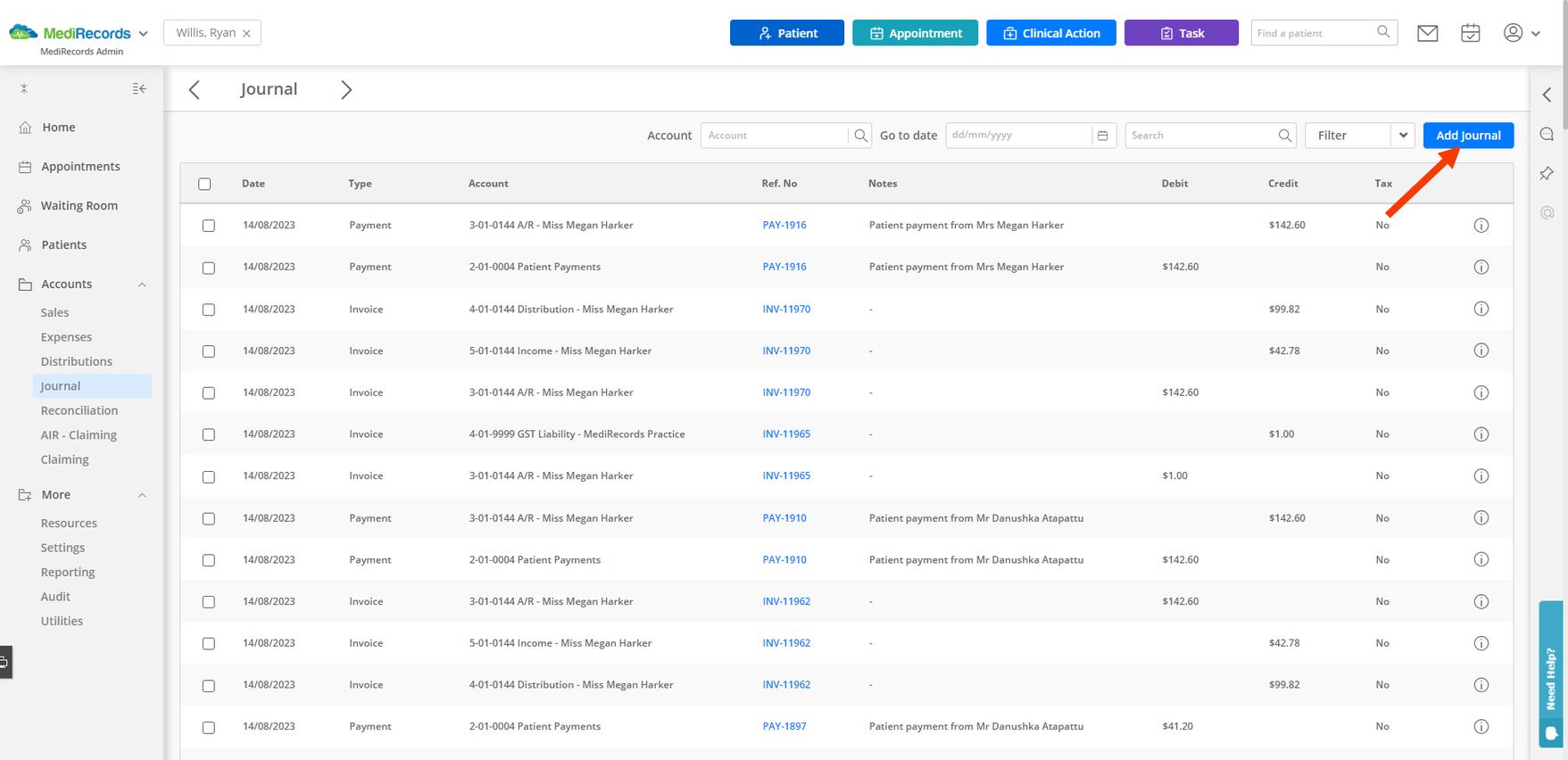Toggle the select-all header checkbox

(204, 184)
